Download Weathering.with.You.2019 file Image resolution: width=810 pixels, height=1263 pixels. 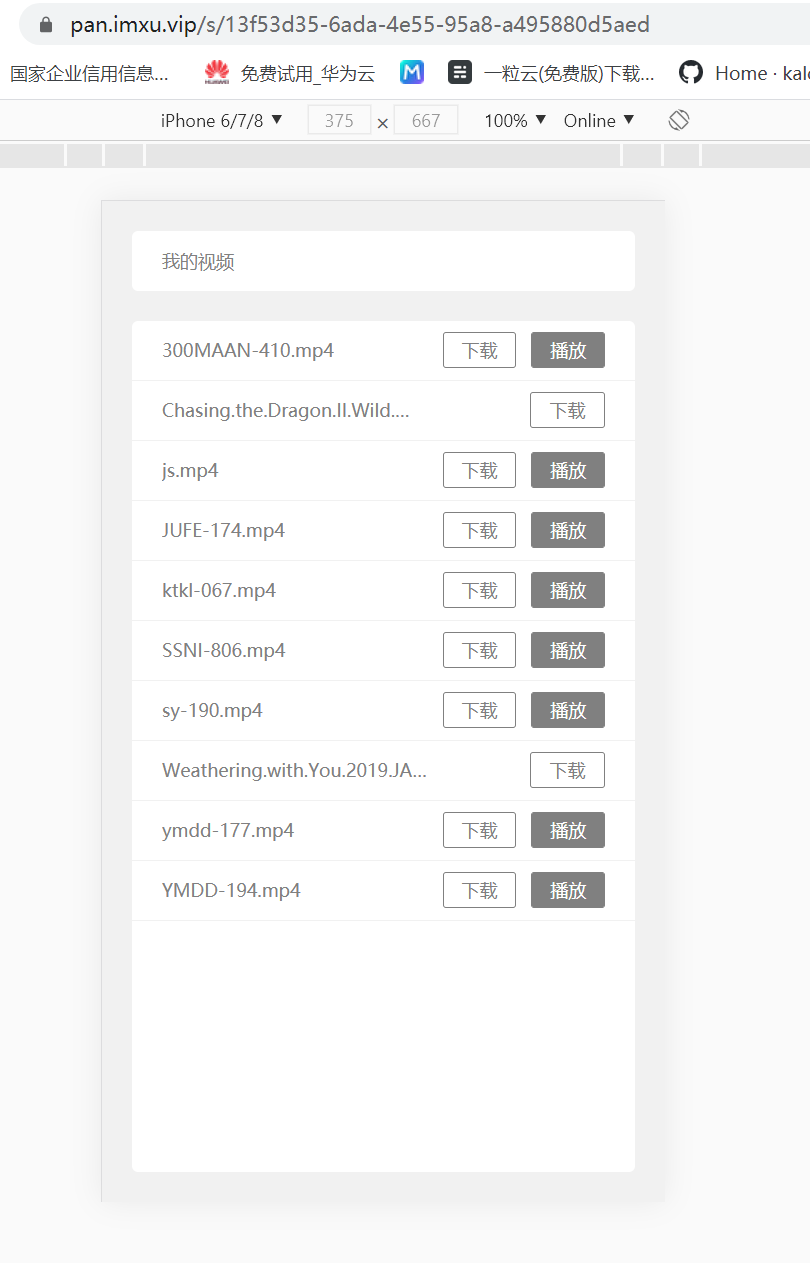click(x=567, y=770)
